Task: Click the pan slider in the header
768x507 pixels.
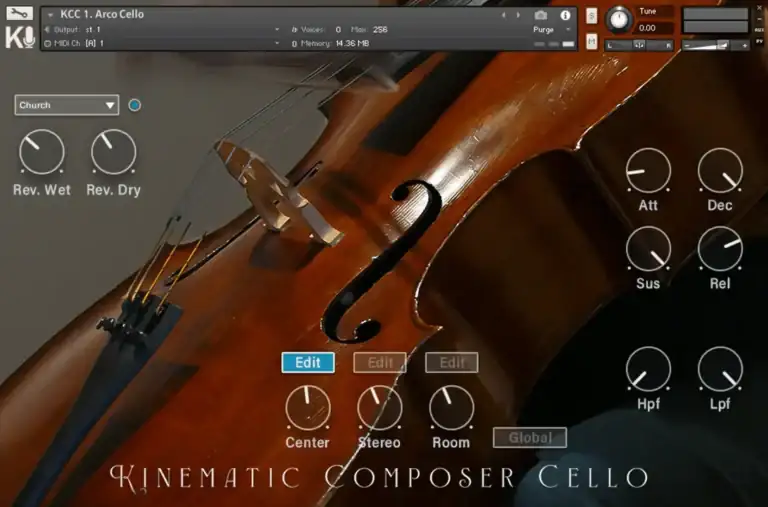Action: [640, 45]
